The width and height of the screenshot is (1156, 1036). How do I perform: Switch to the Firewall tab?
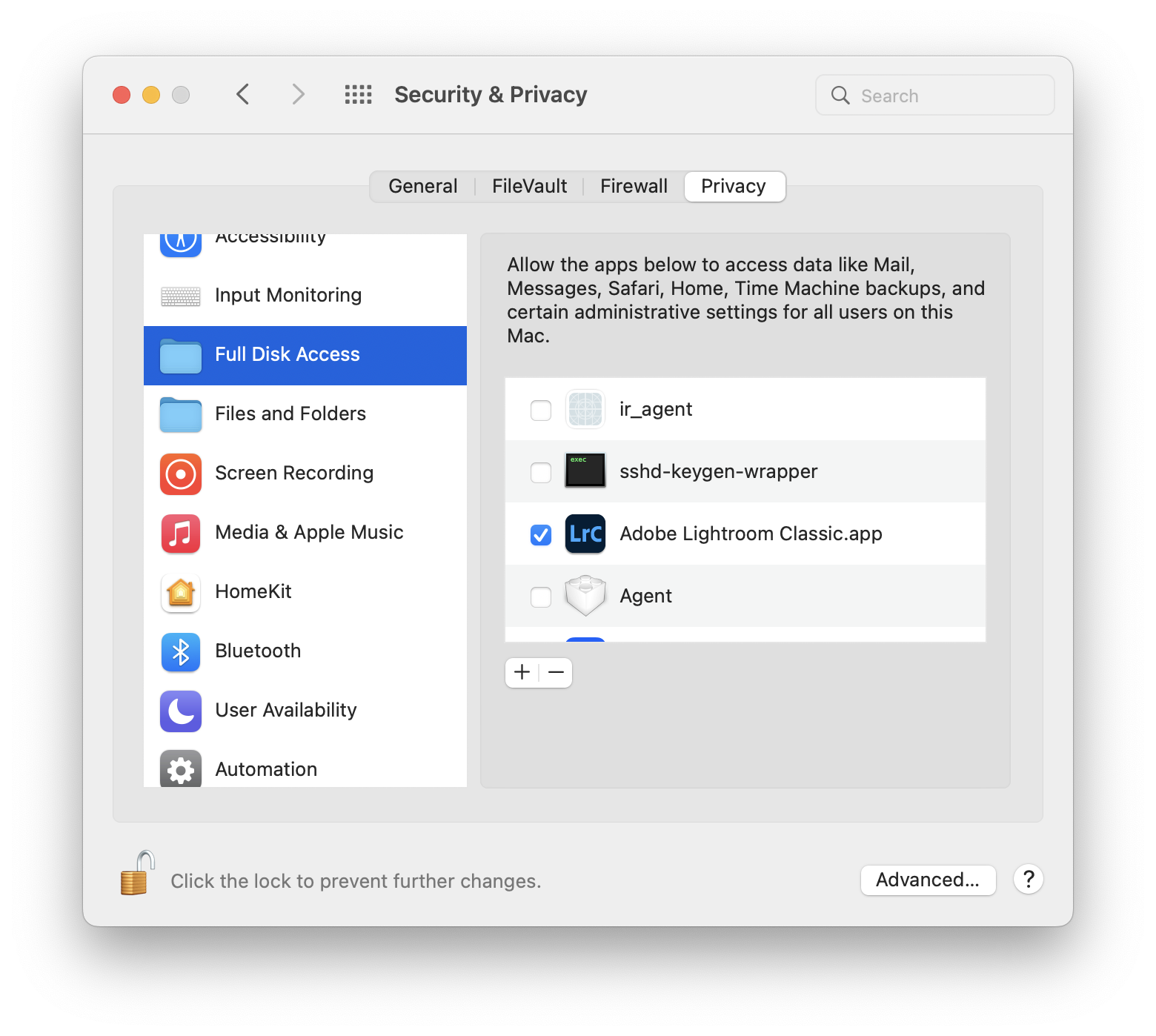pos(633,186)
